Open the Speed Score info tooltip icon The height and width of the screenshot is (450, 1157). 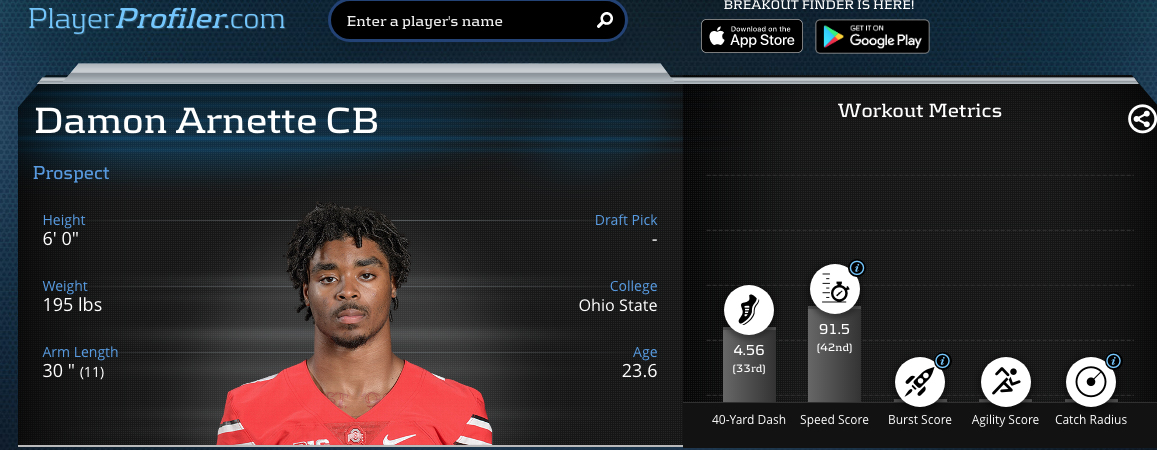coord(857,268)
